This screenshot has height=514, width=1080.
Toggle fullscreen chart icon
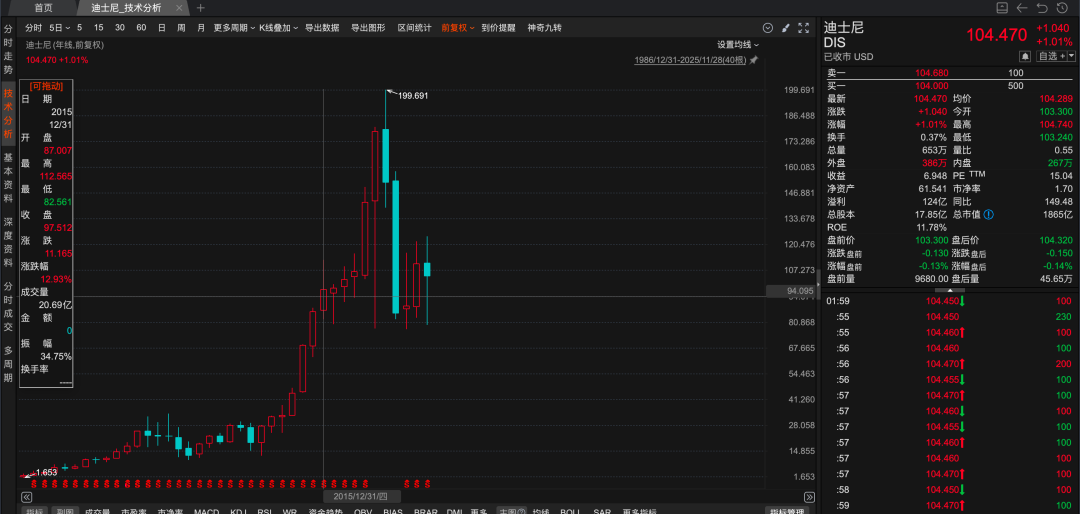(803, 28)
